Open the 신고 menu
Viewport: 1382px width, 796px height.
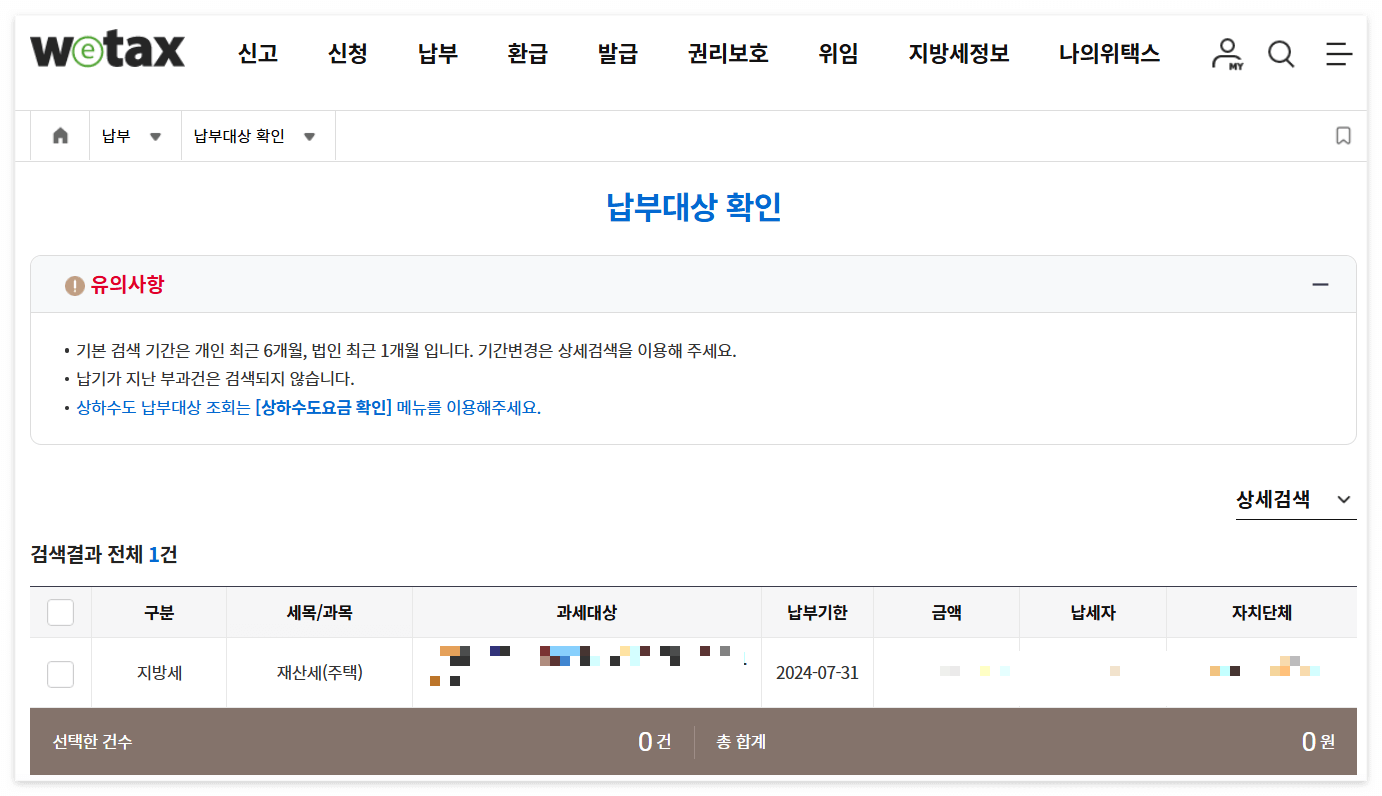pos(257,54)
